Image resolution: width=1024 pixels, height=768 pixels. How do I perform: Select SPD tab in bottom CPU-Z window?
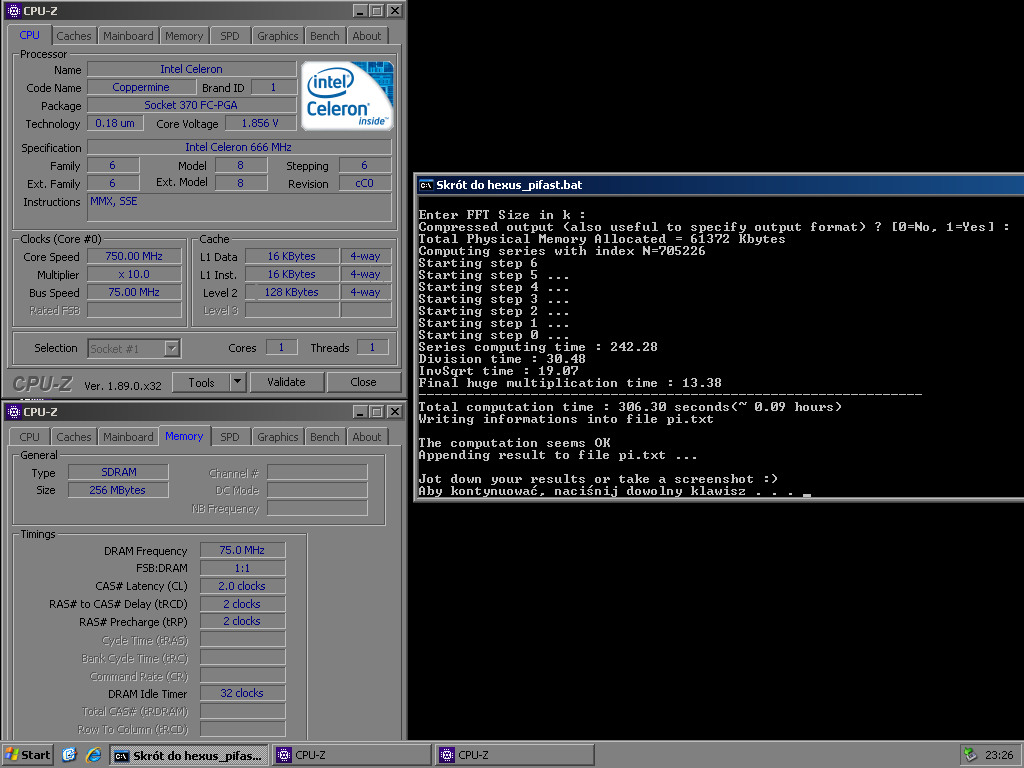pos(230,437)
